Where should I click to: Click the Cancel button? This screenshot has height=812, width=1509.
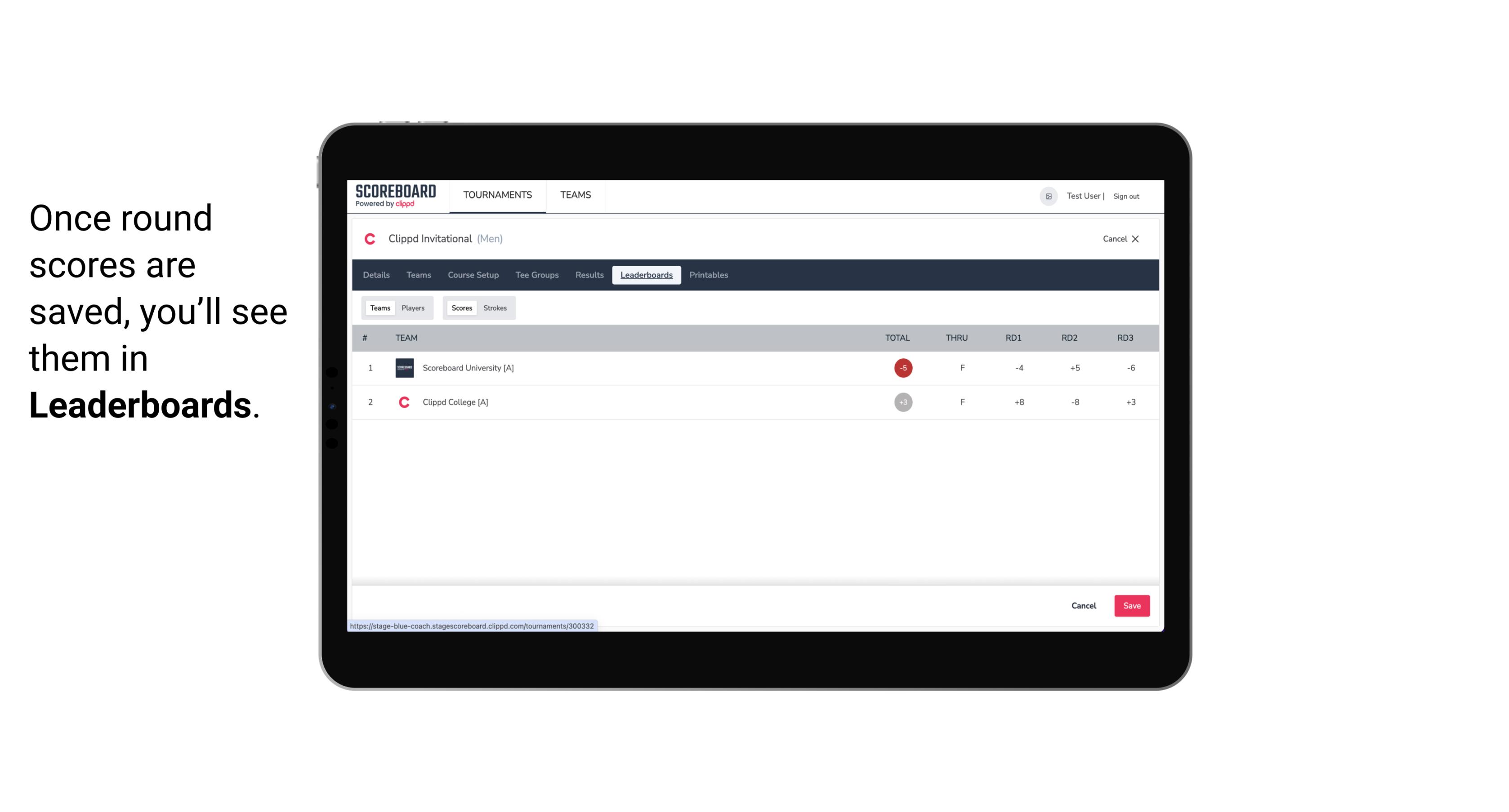click(1083, 606)
